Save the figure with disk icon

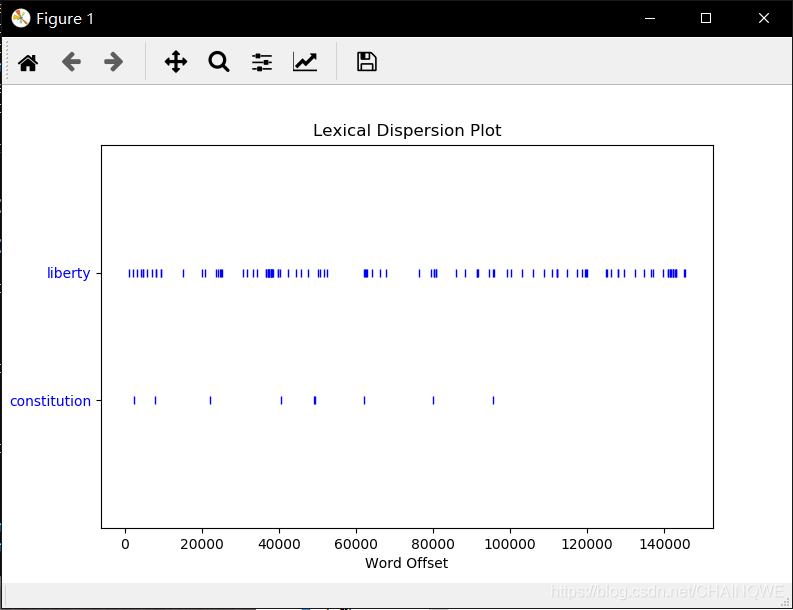point(367,62)
